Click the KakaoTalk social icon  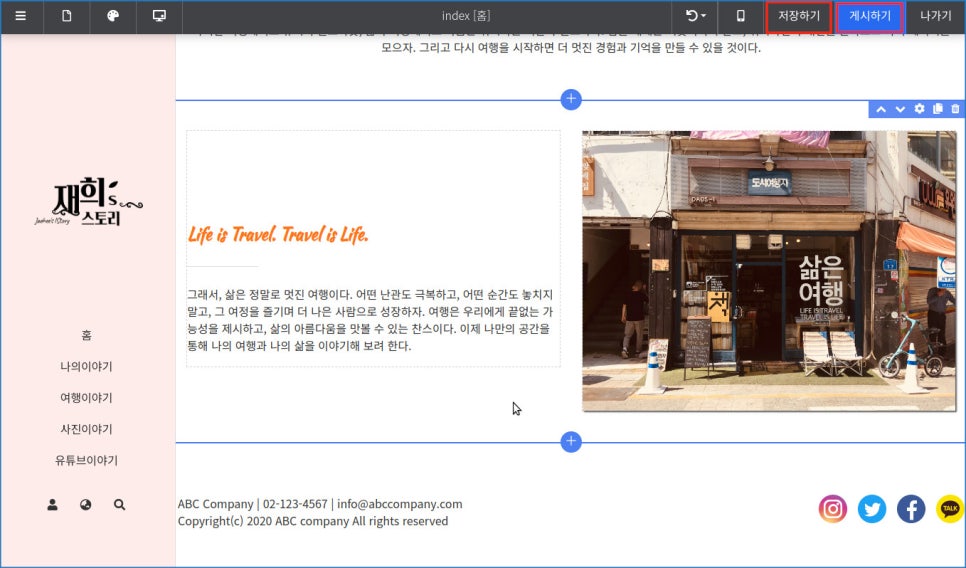click(950, 509)
